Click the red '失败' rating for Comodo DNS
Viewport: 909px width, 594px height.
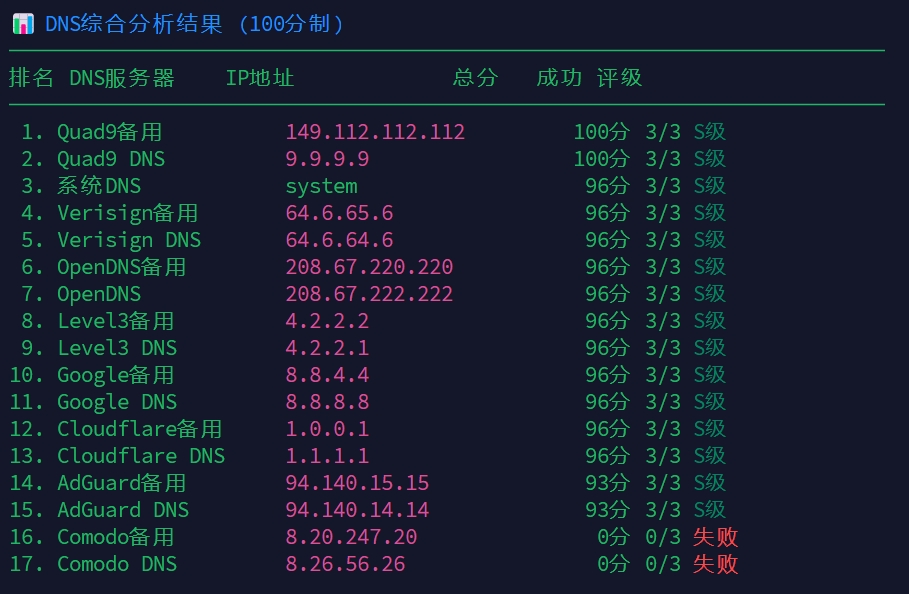[715, 564]
